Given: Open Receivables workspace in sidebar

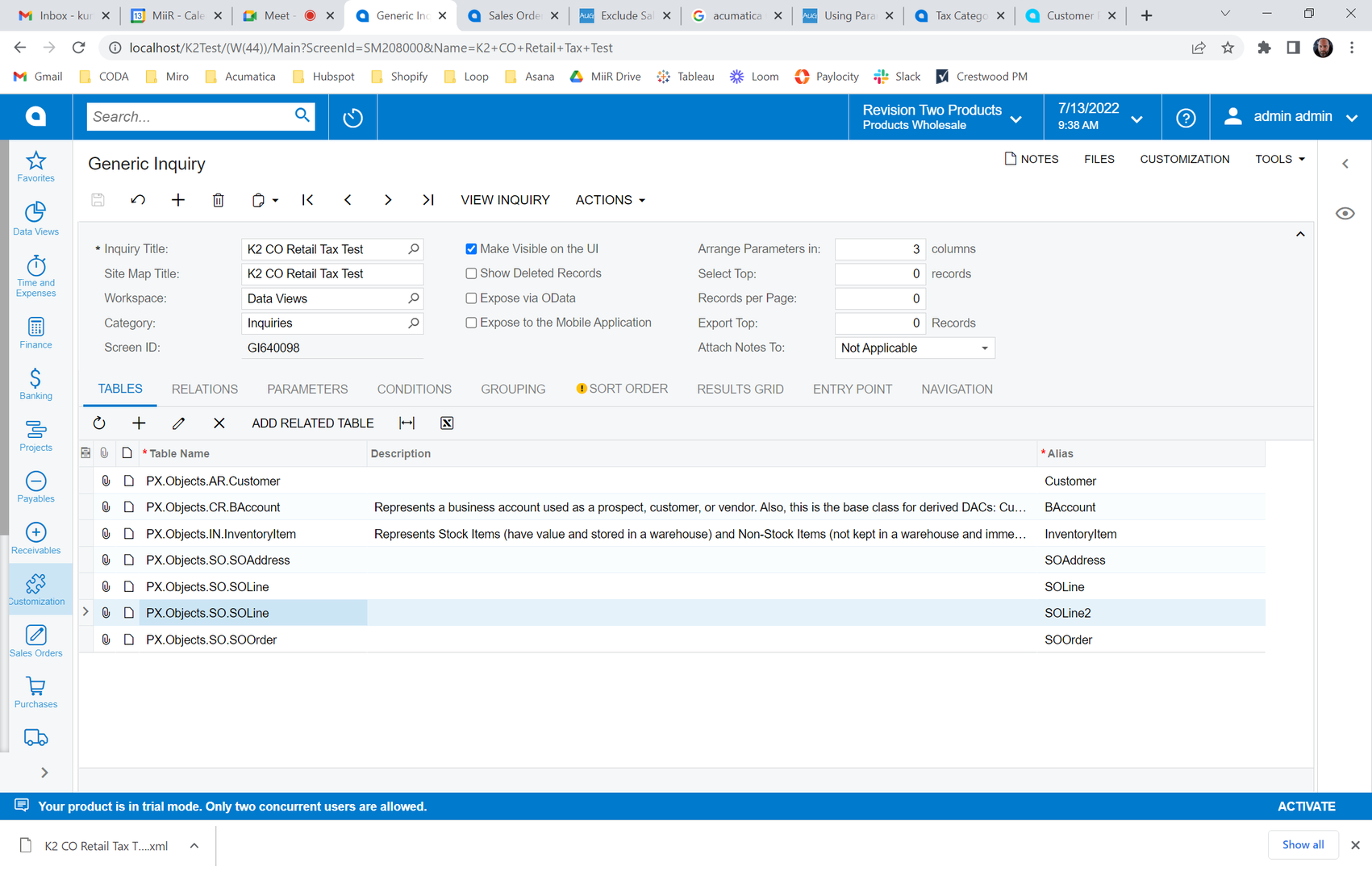Looking at the screenshot, I should tap(36, 539).
